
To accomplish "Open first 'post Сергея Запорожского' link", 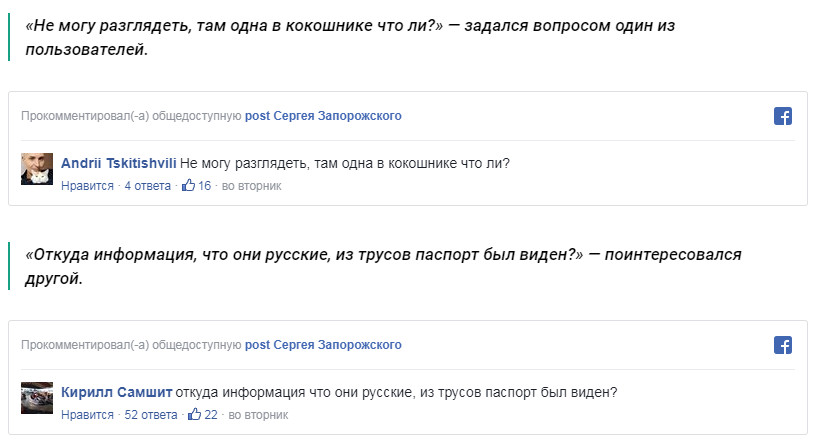I will coord(323,116).
